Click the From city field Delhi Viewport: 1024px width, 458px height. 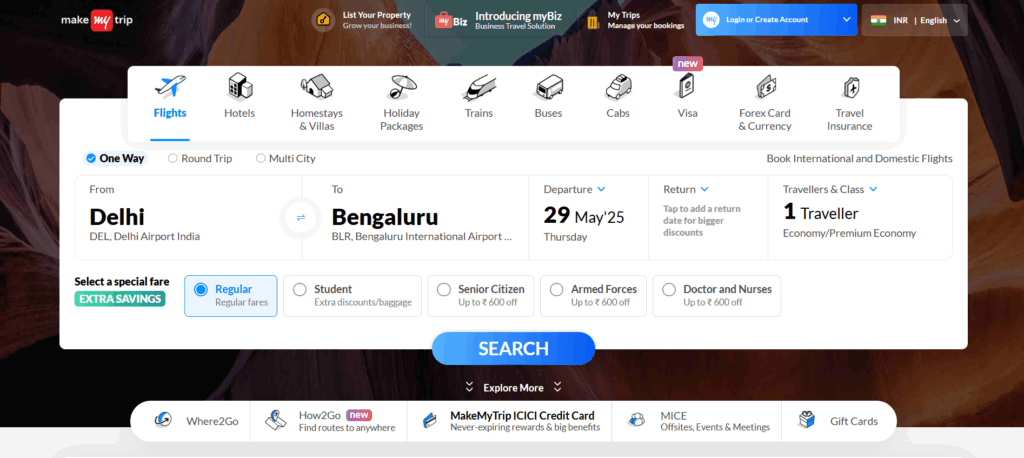[x=188, y=217]
